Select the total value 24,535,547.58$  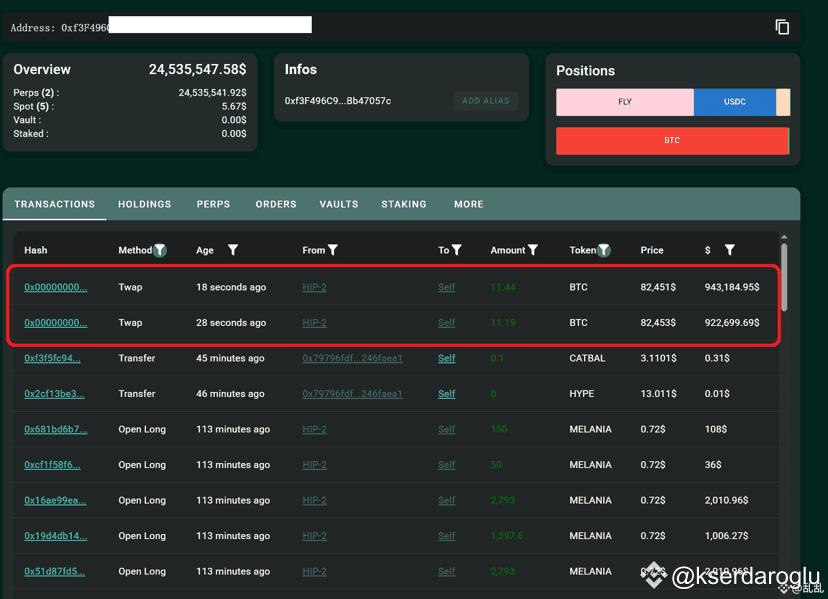(x=197, y=69)
